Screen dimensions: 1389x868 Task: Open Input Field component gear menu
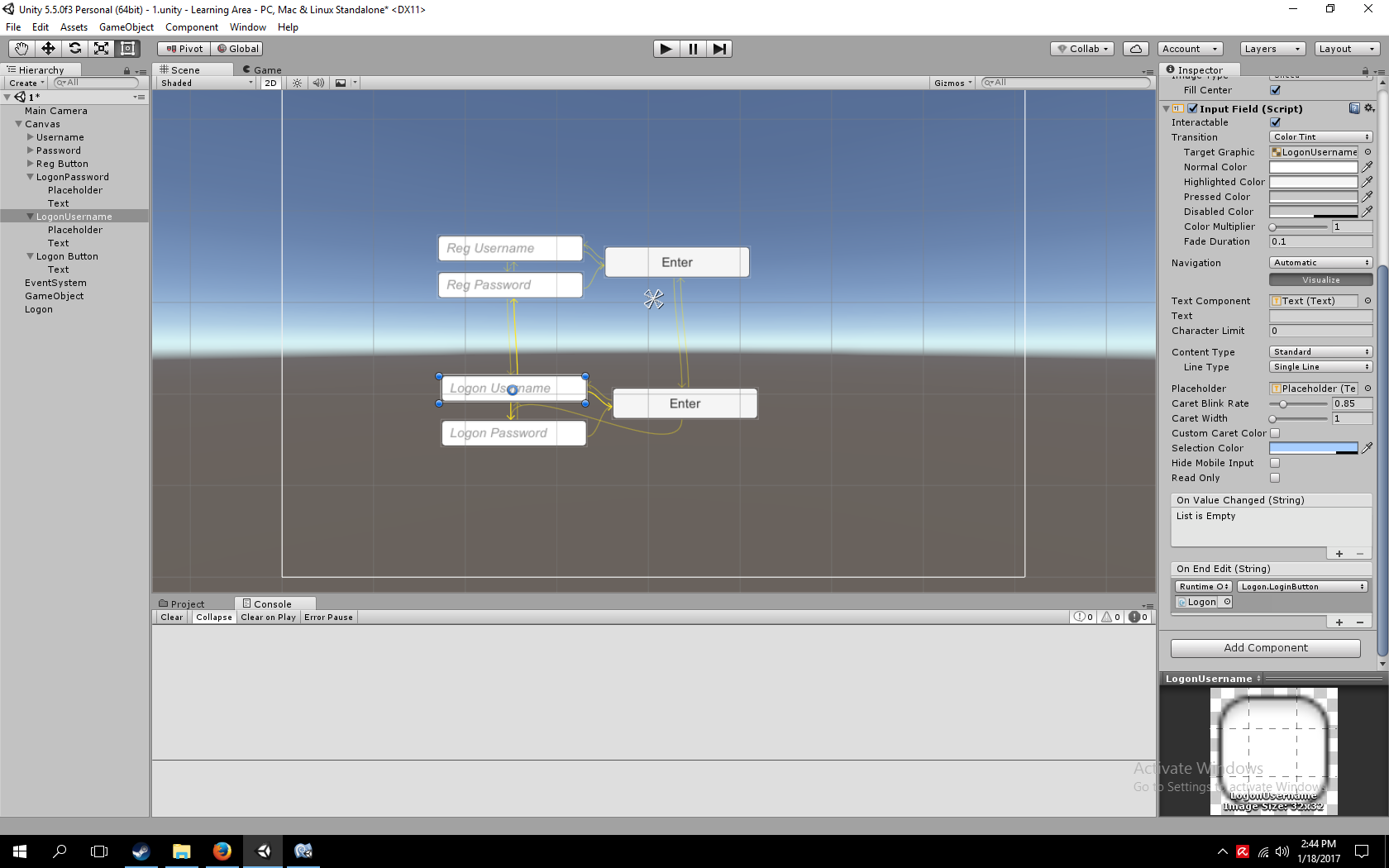1369,108
